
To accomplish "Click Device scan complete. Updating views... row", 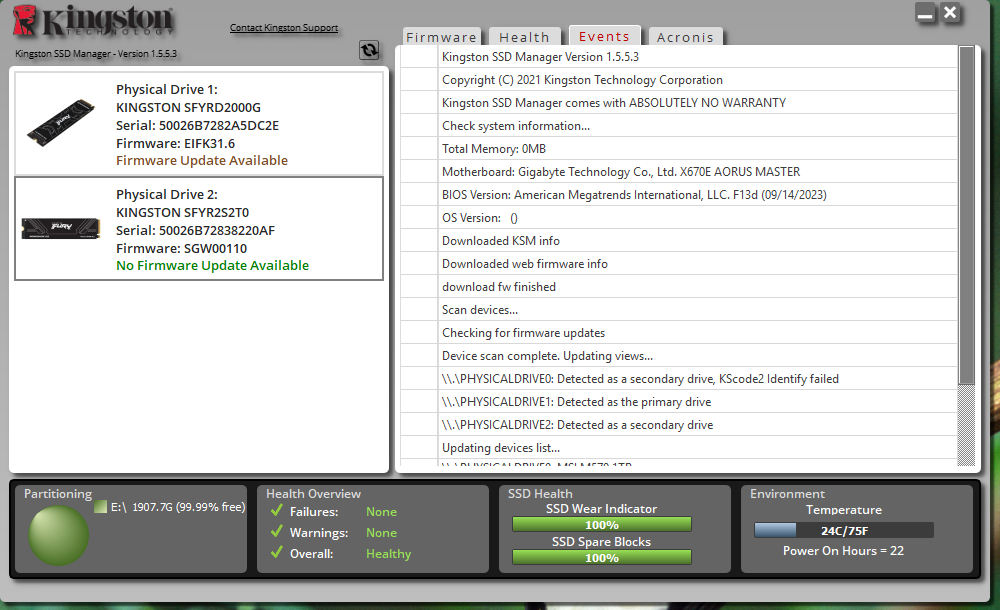I will 679,355.
